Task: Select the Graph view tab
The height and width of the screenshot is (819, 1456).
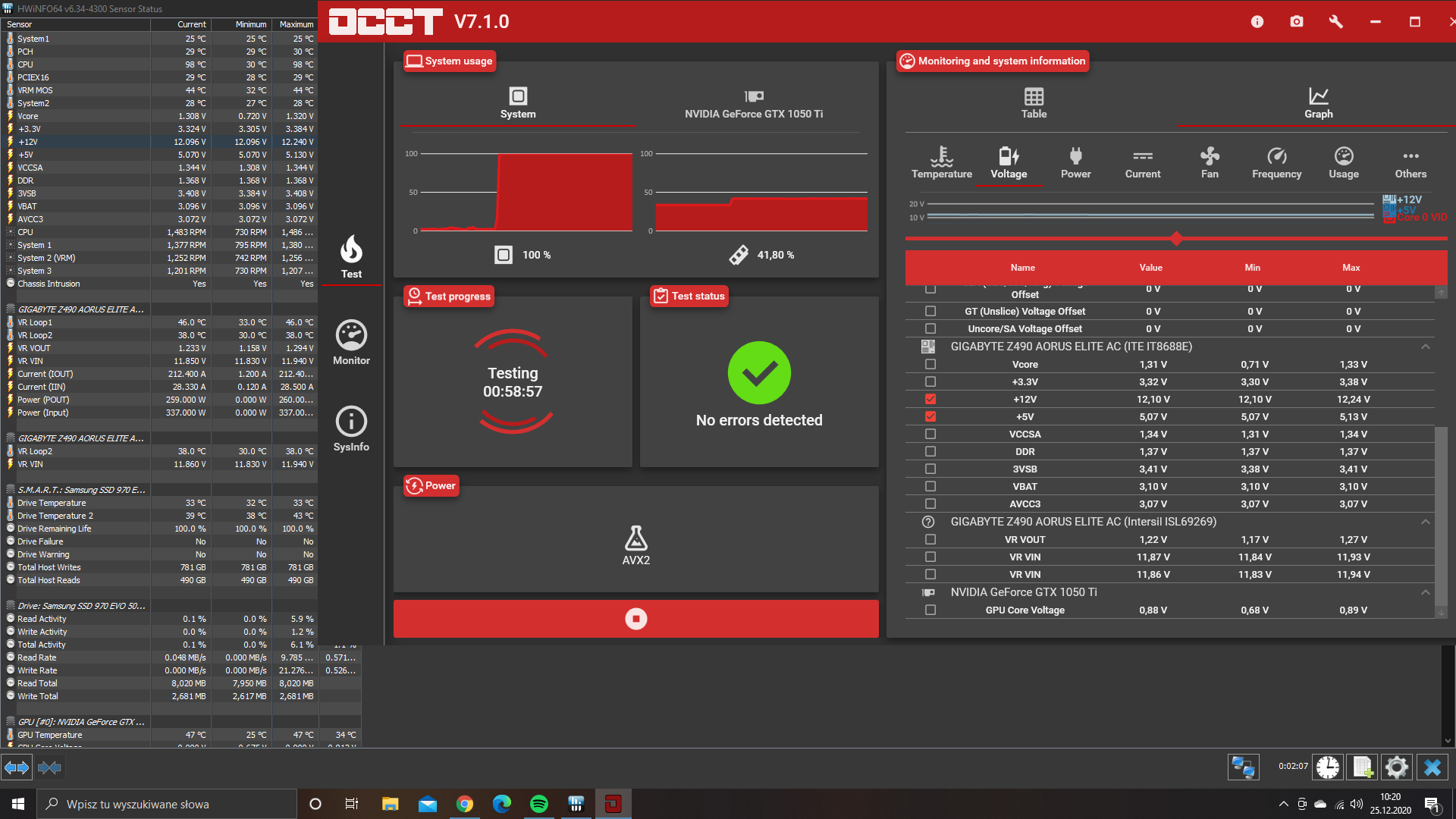Action: pos(1318,104)
